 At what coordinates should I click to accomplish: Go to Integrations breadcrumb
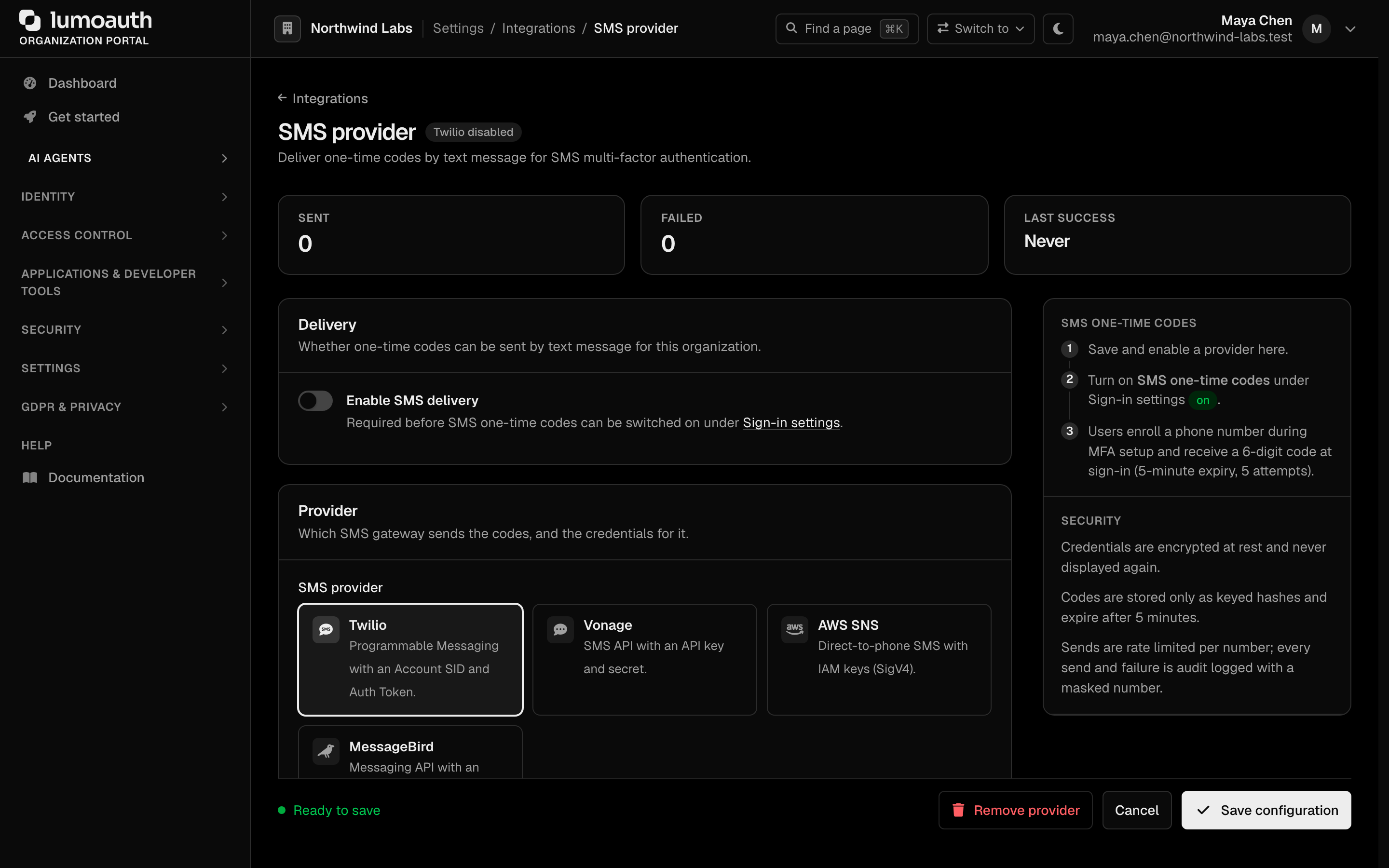[x=538, y=28]
